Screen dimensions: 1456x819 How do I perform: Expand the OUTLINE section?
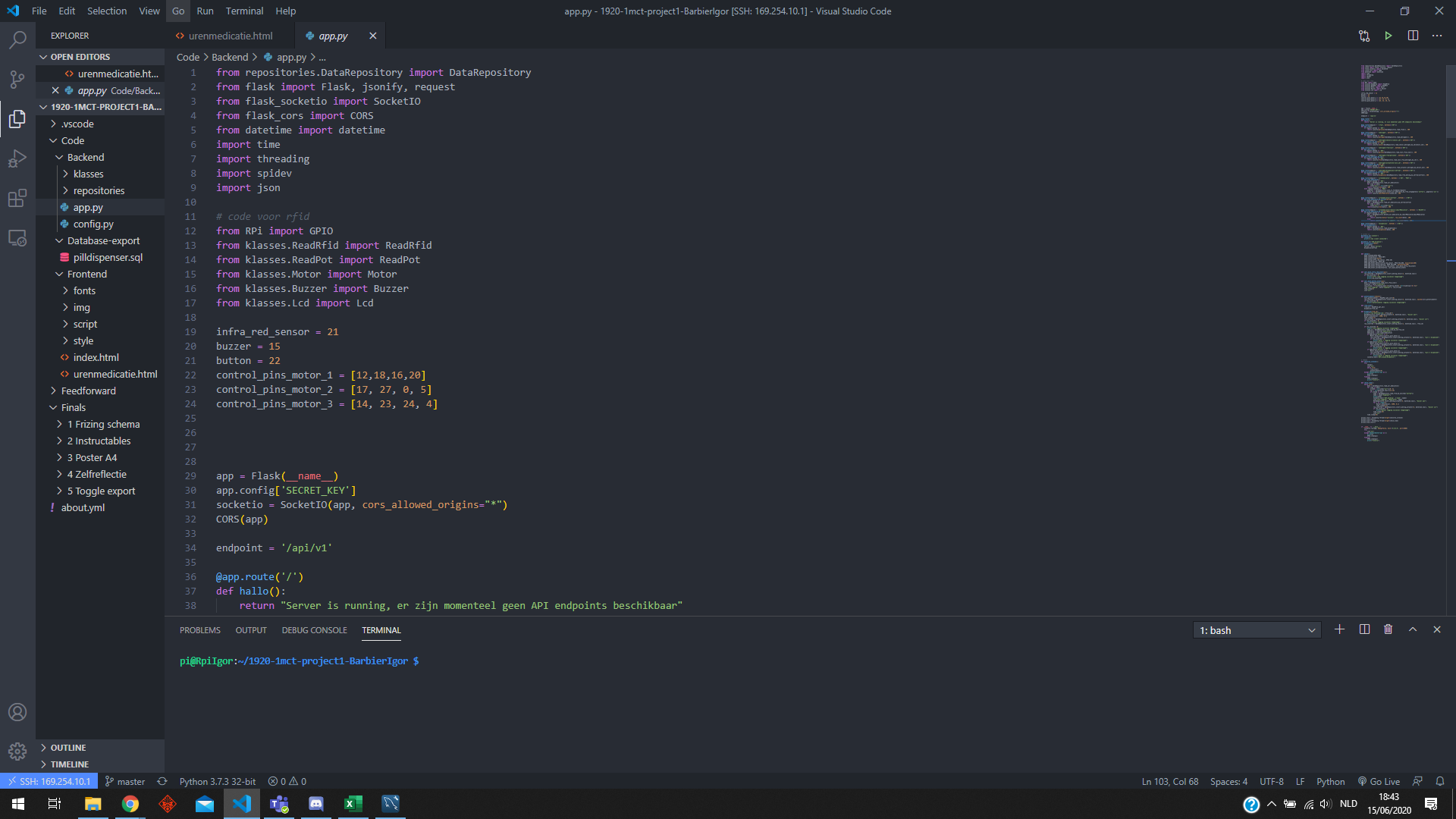pyautogui.click(x=100, y=748)
